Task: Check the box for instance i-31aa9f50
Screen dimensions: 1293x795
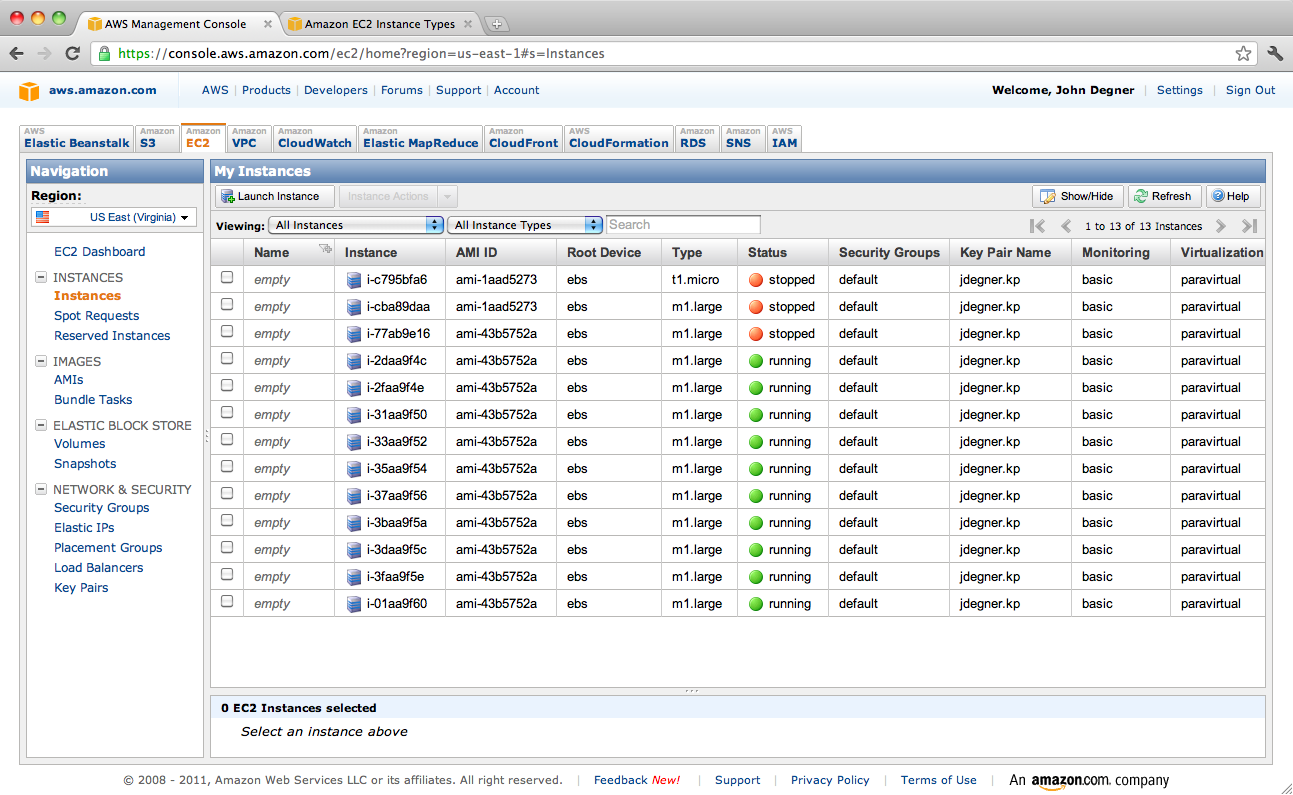Action: click(x=227, y=412)
